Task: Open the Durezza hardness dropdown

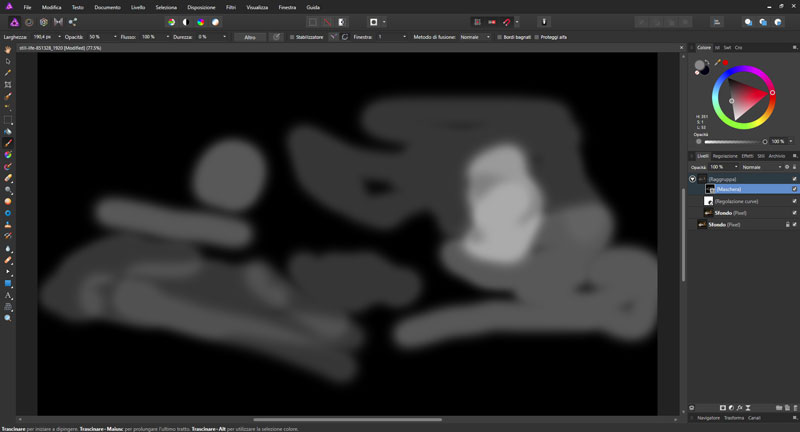Action: tap(224, 37)
